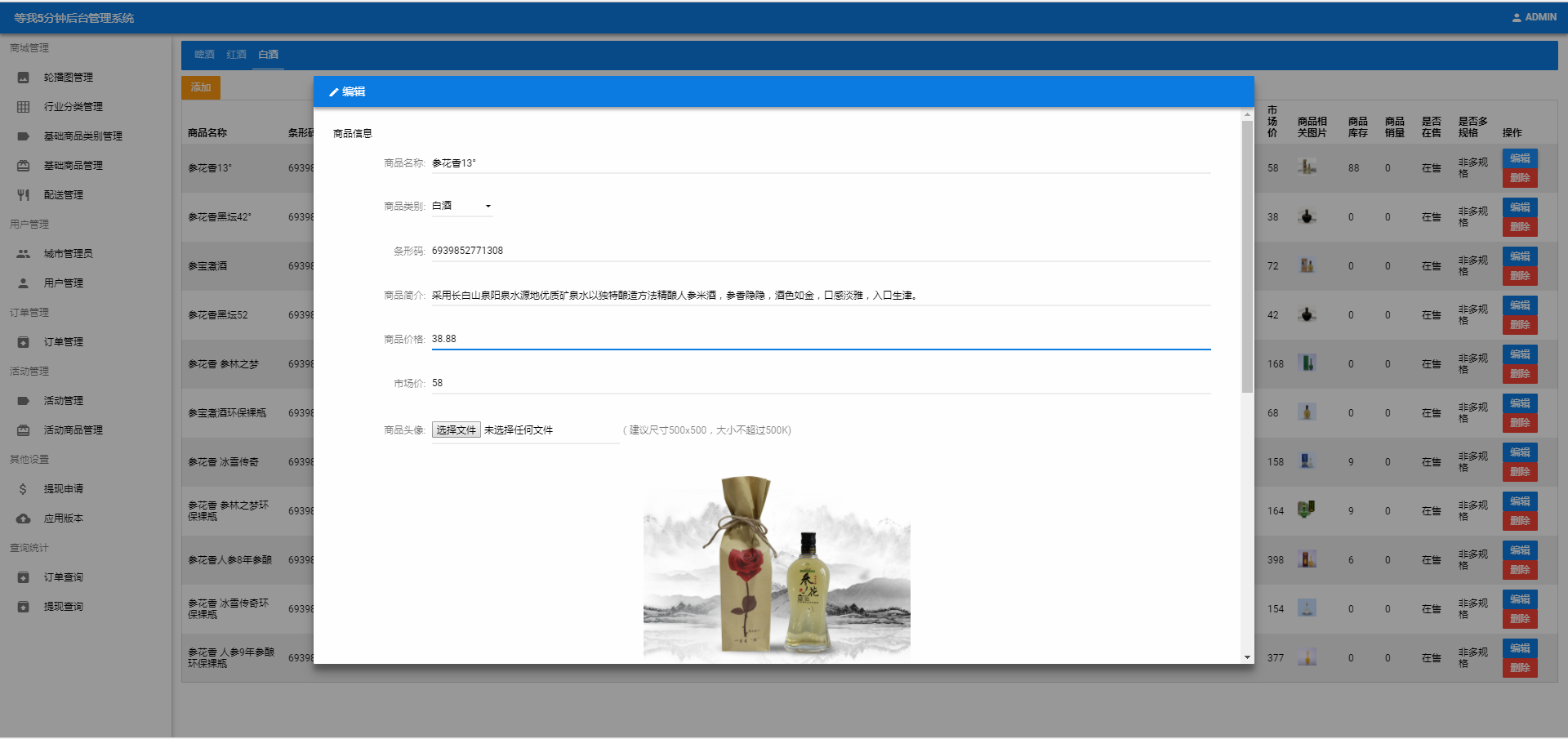Viewport: 1568px width, 739px height.
Task: Click the delivery management fork icon
Action: pyautogui.click(x=23, y=195)
